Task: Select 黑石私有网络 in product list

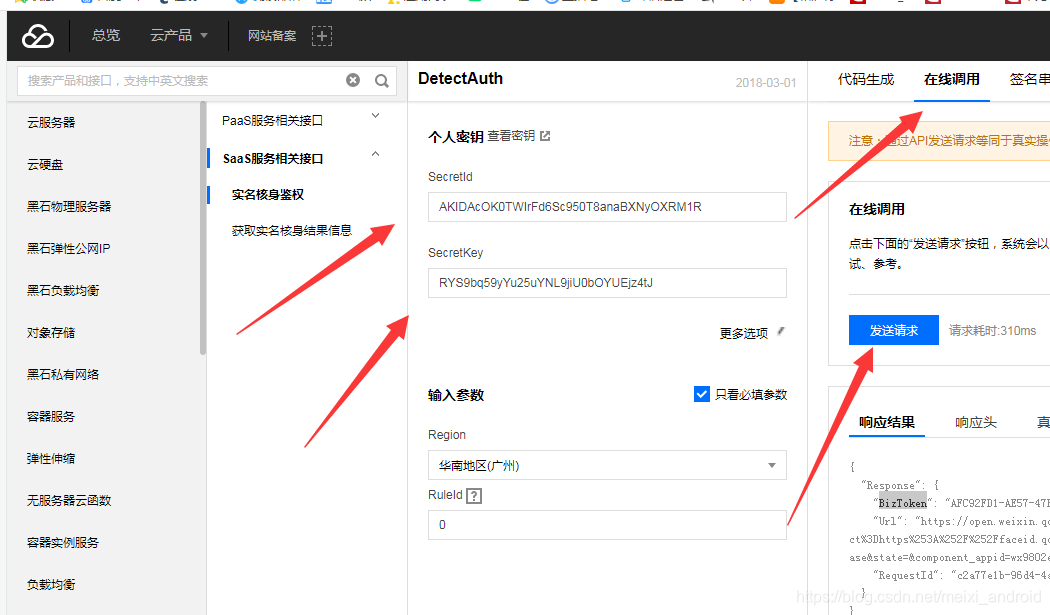Action: click(63, 374)
